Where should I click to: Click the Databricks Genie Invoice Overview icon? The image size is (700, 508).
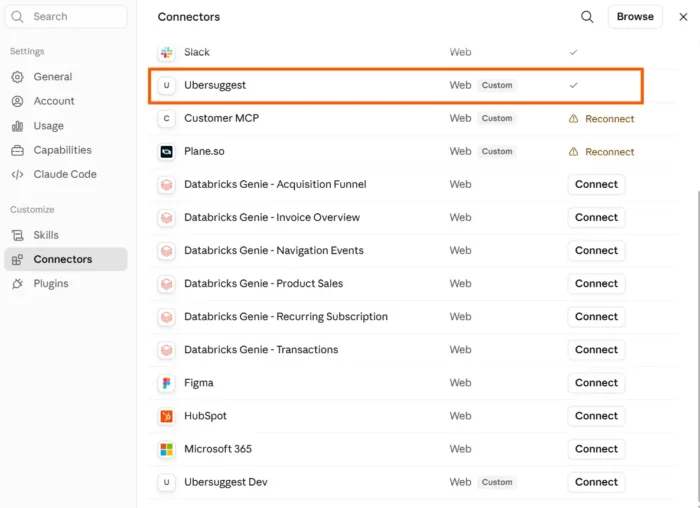click(x=167, y=218)
